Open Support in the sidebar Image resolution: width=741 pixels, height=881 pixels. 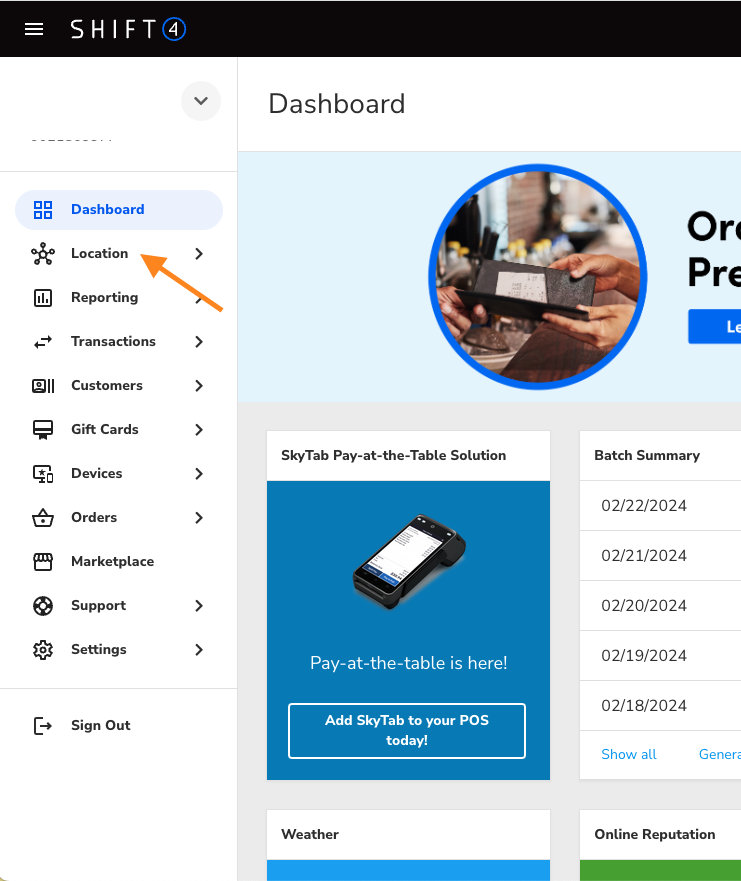pos(98,605)
